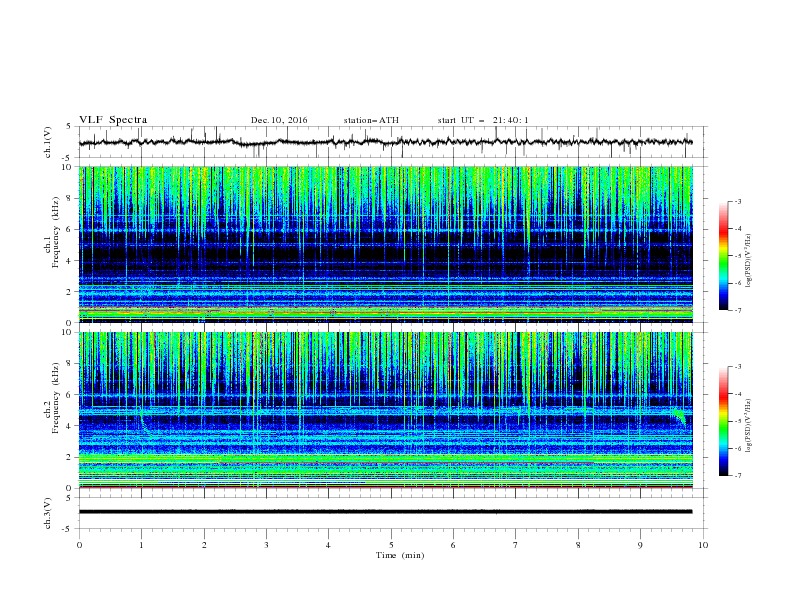Click the "station=ATH" label
Image resolution: width=792 pixels, height=612 pixels.
371,120
